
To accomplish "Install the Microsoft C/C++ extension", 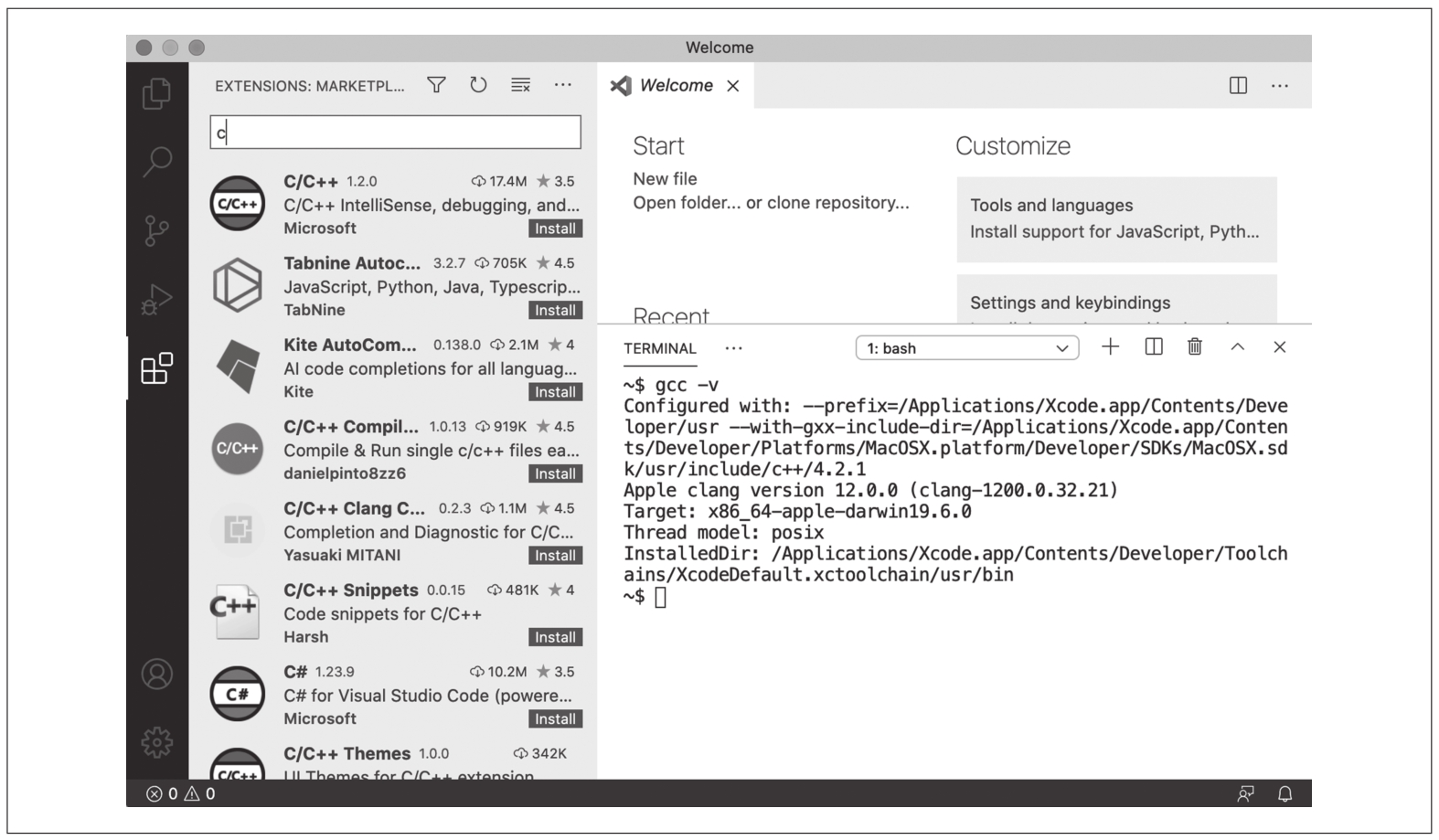I will [555, 229].
